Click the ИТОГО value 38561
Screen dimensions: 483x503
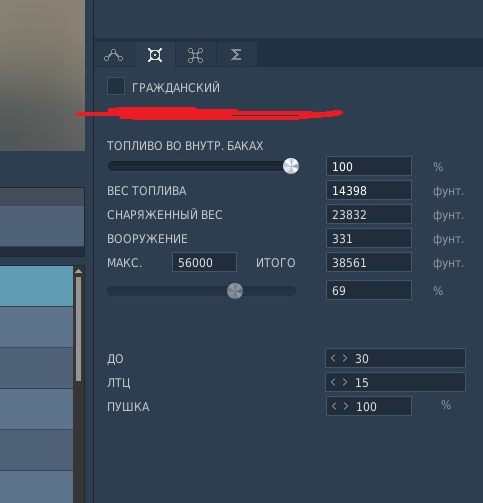coord(369,262)
